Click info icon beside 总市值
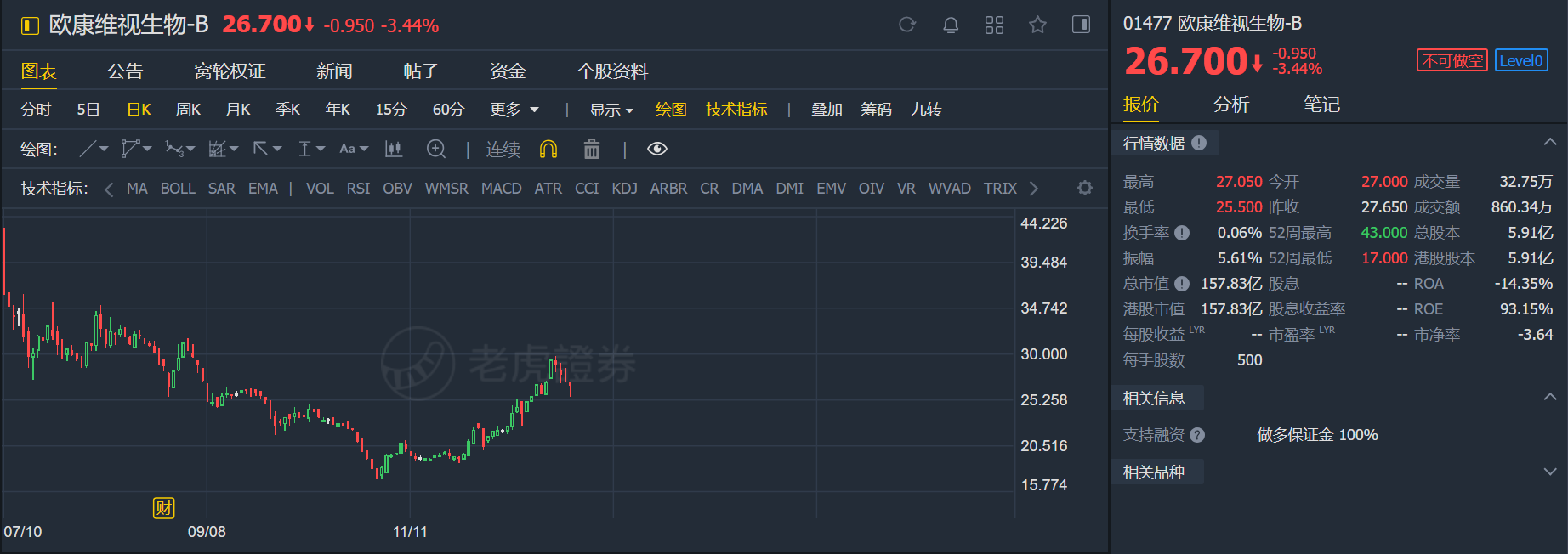 [x=1182, y=283]
